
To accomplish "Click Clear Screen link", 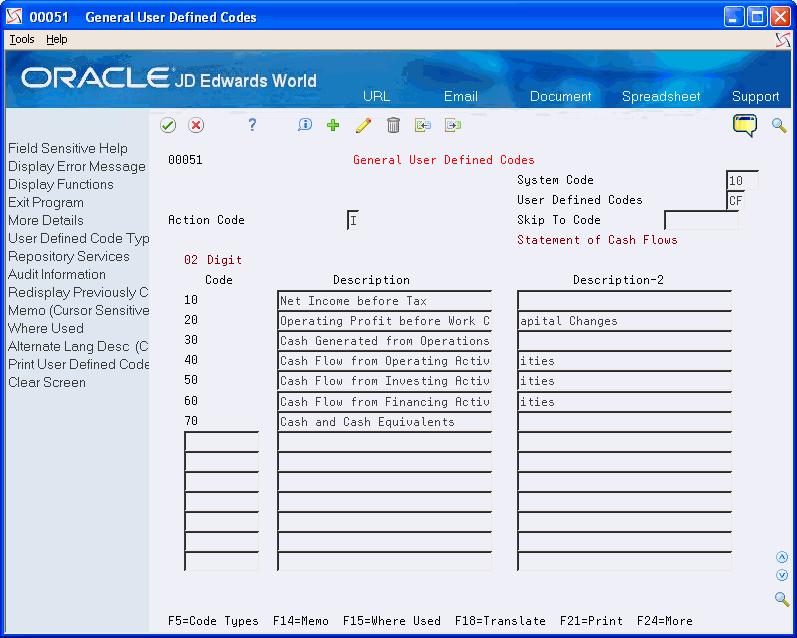I will point(47,382).
